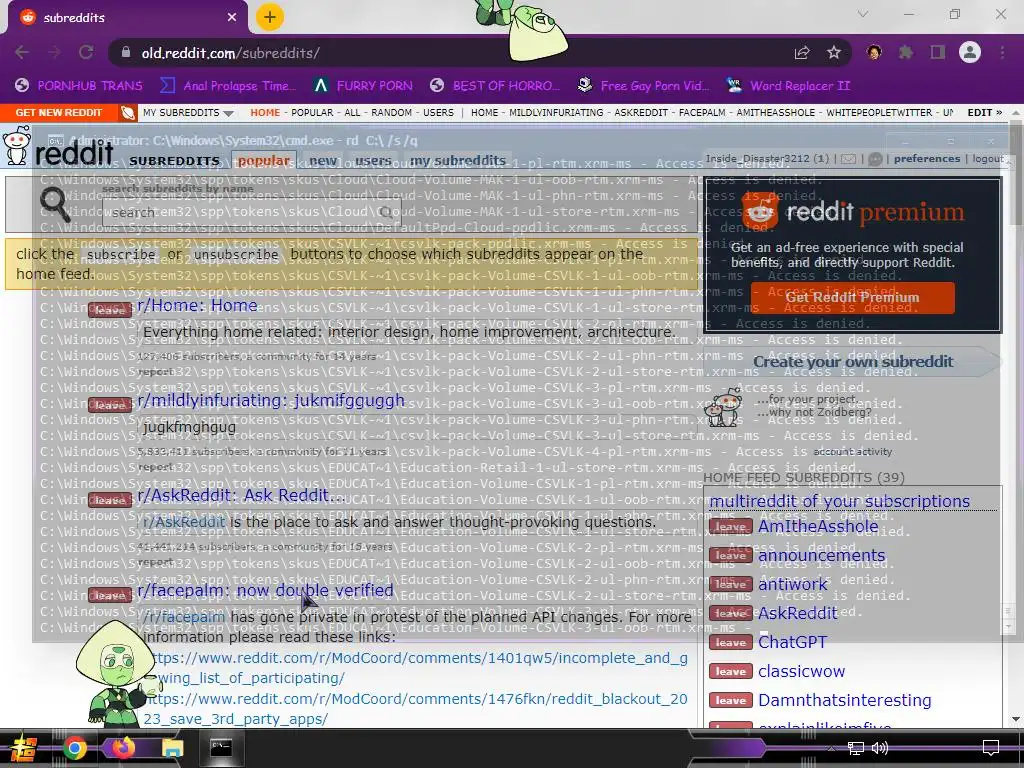Leave announcements in sidebar
1024x768 pixels.
pos(730,555)
